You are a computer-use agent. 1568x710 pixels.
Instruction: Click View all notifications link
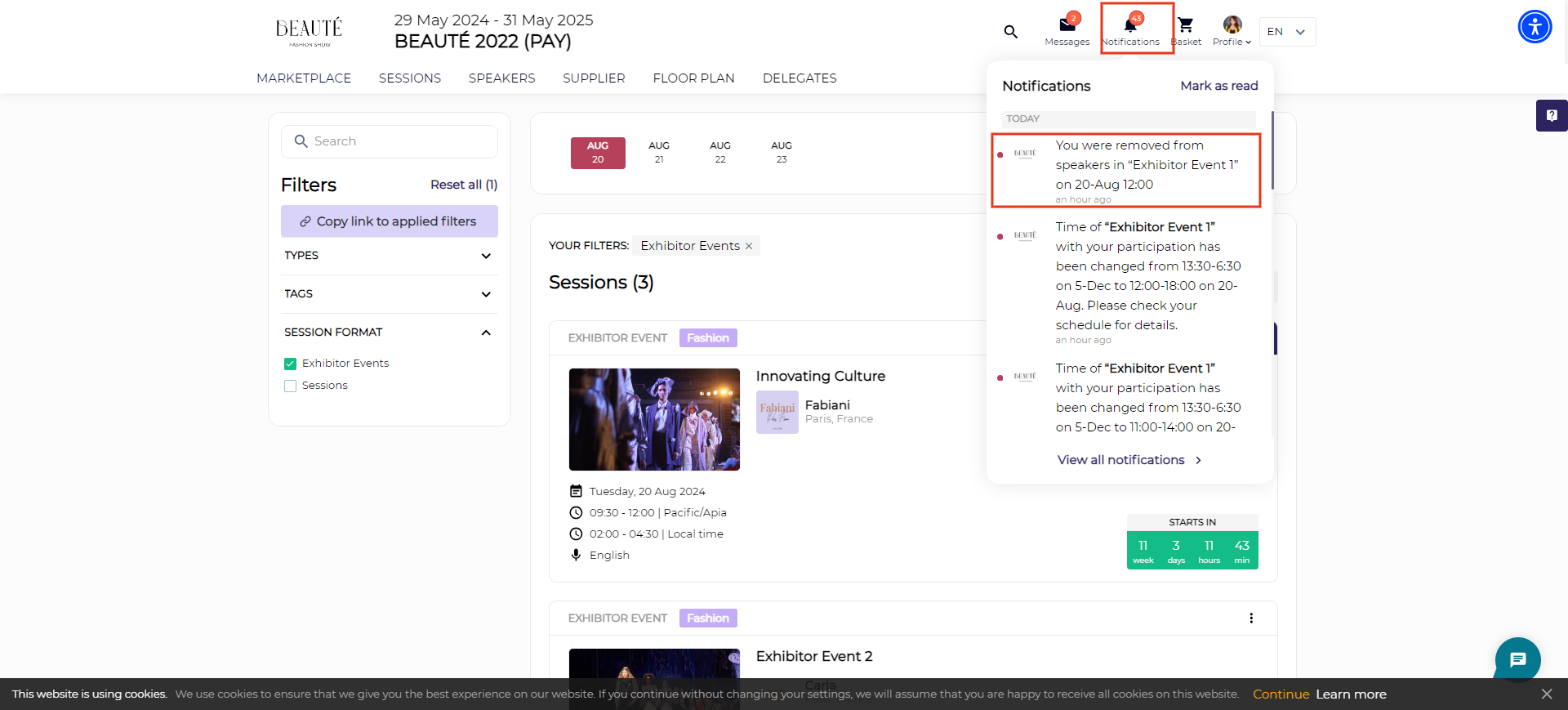click(x=1129, y=460)
